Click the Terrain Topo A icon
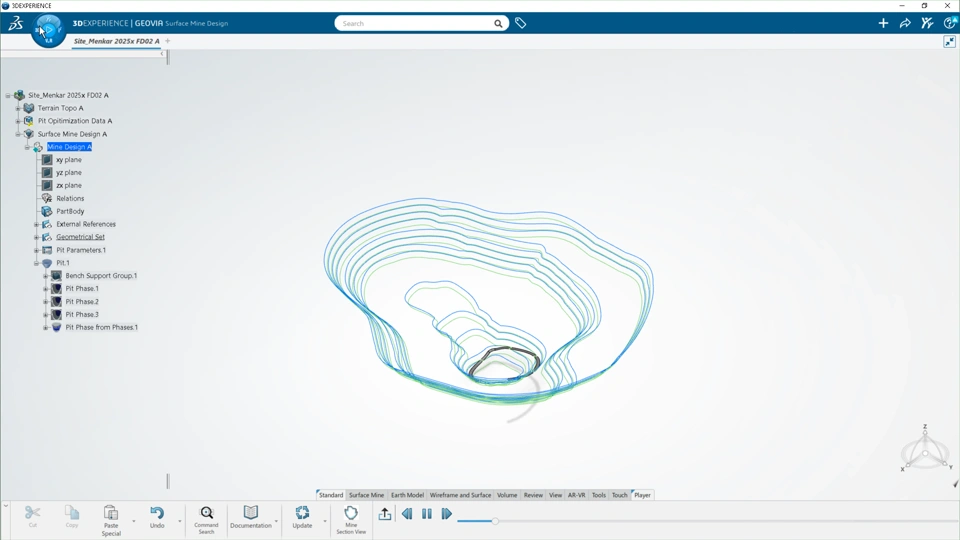This screenshot has height=540, width=960. tap(28, 108)
